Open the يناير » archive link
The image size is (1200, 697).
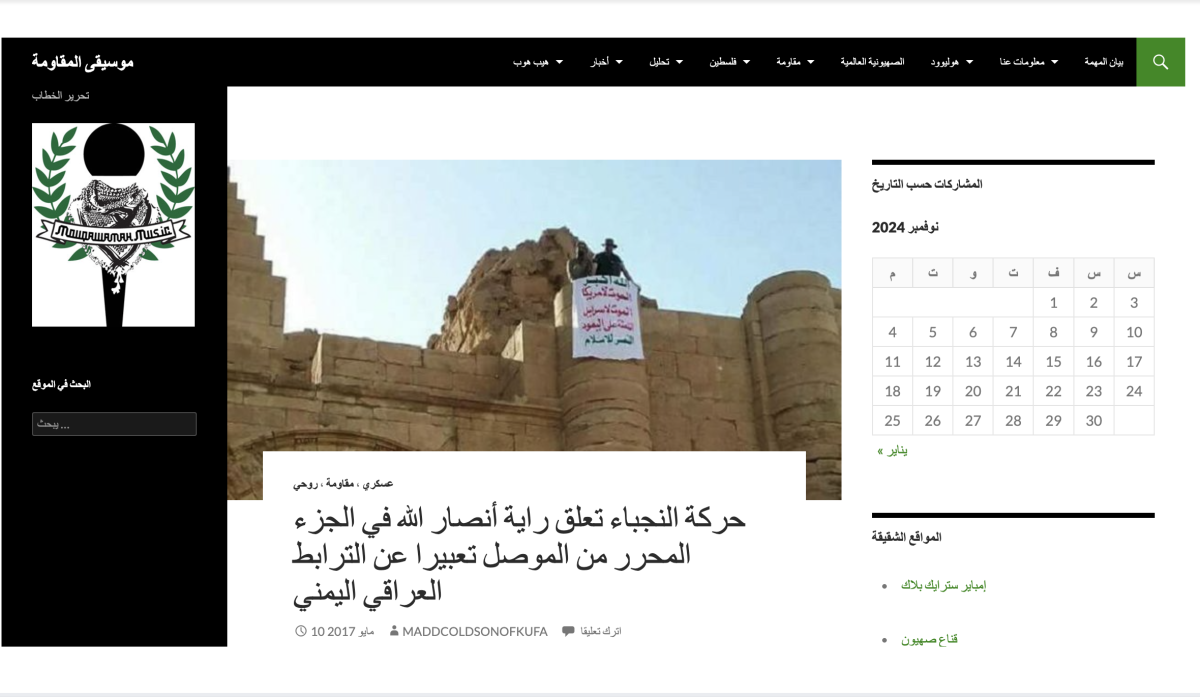pyautogui.click(x=891, y=450)
